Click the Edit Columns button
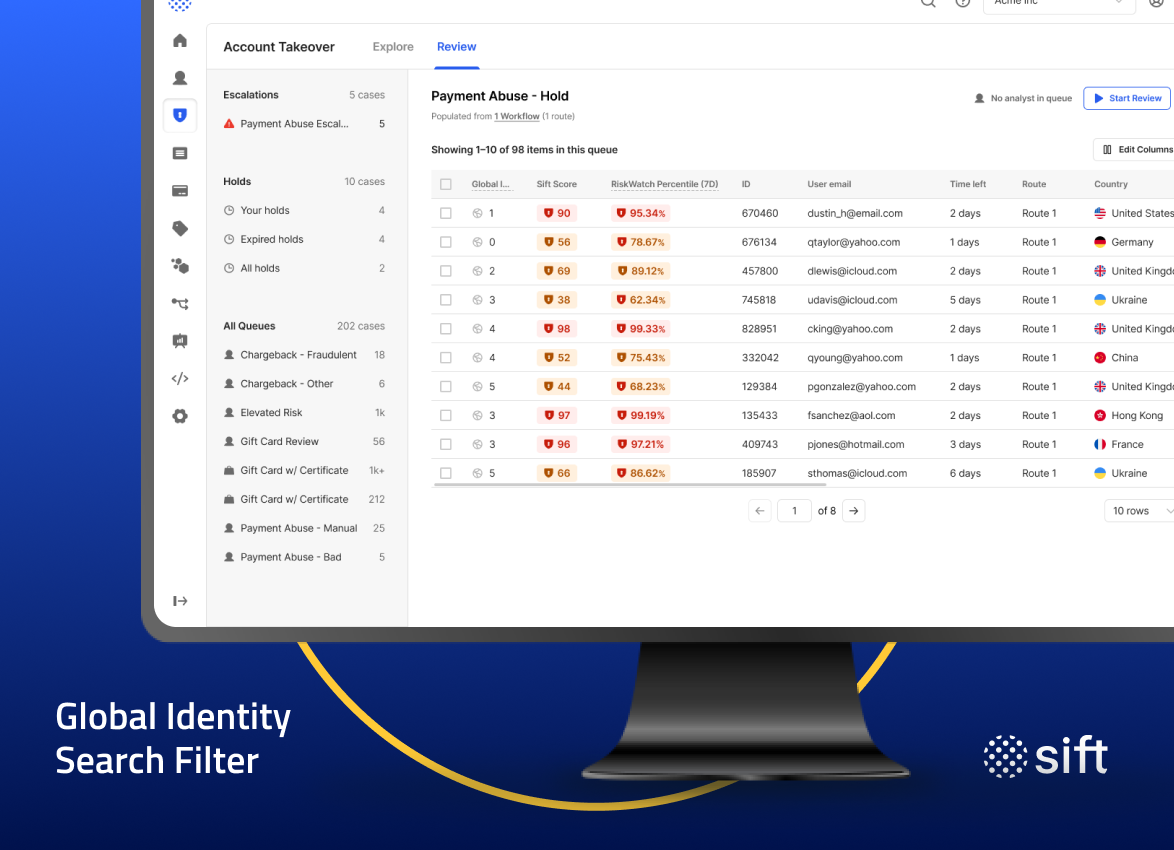 1135,150
